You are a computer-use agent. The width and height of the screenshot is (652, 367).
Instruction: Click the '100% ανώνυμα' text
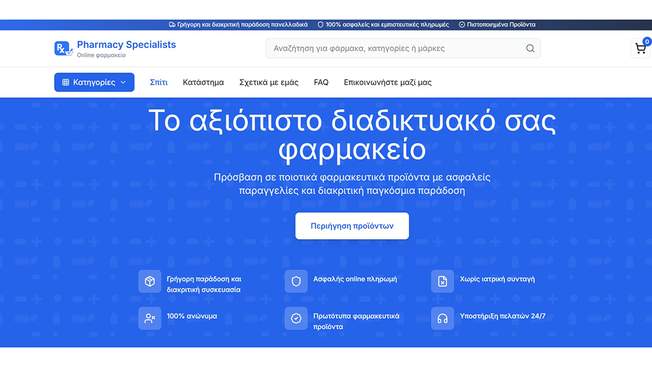(192, 316)
